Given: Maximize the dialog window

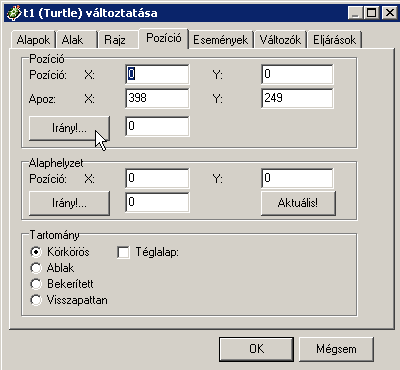Looking at the screenshot, I should [372, 13].
